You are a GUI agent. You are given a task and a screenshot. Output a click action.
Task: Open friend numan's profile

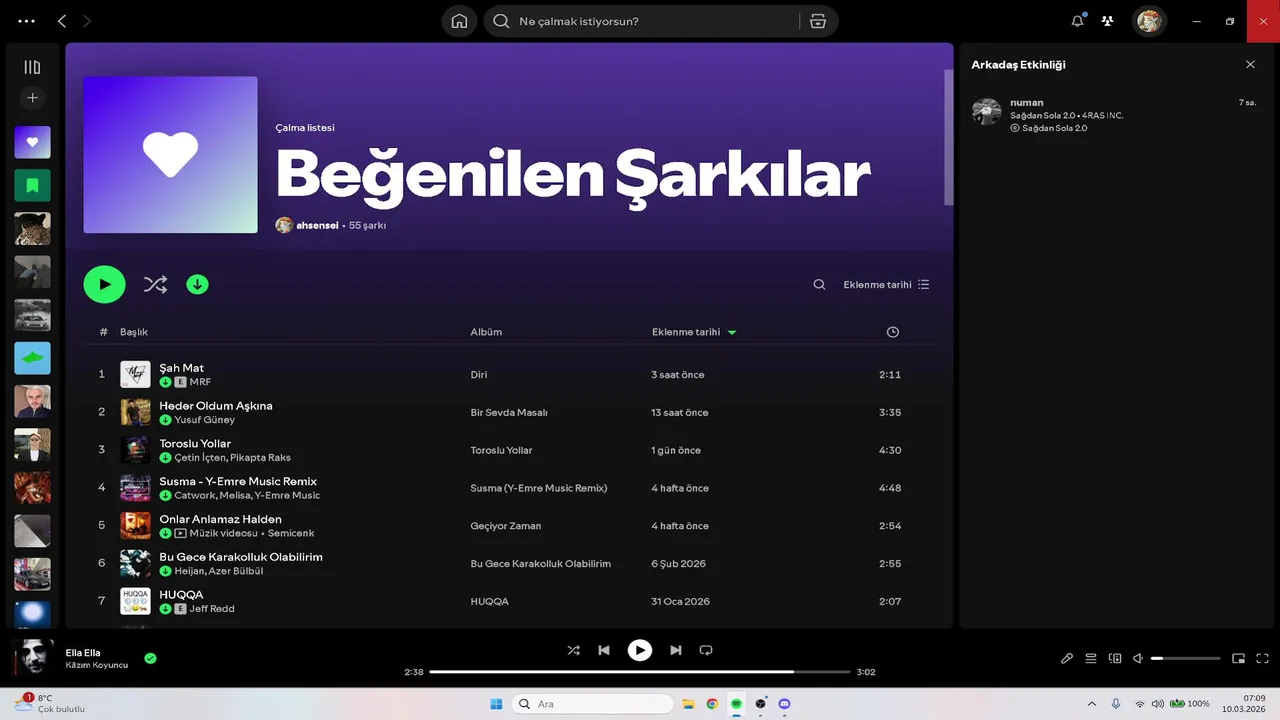pos(1027,103)
